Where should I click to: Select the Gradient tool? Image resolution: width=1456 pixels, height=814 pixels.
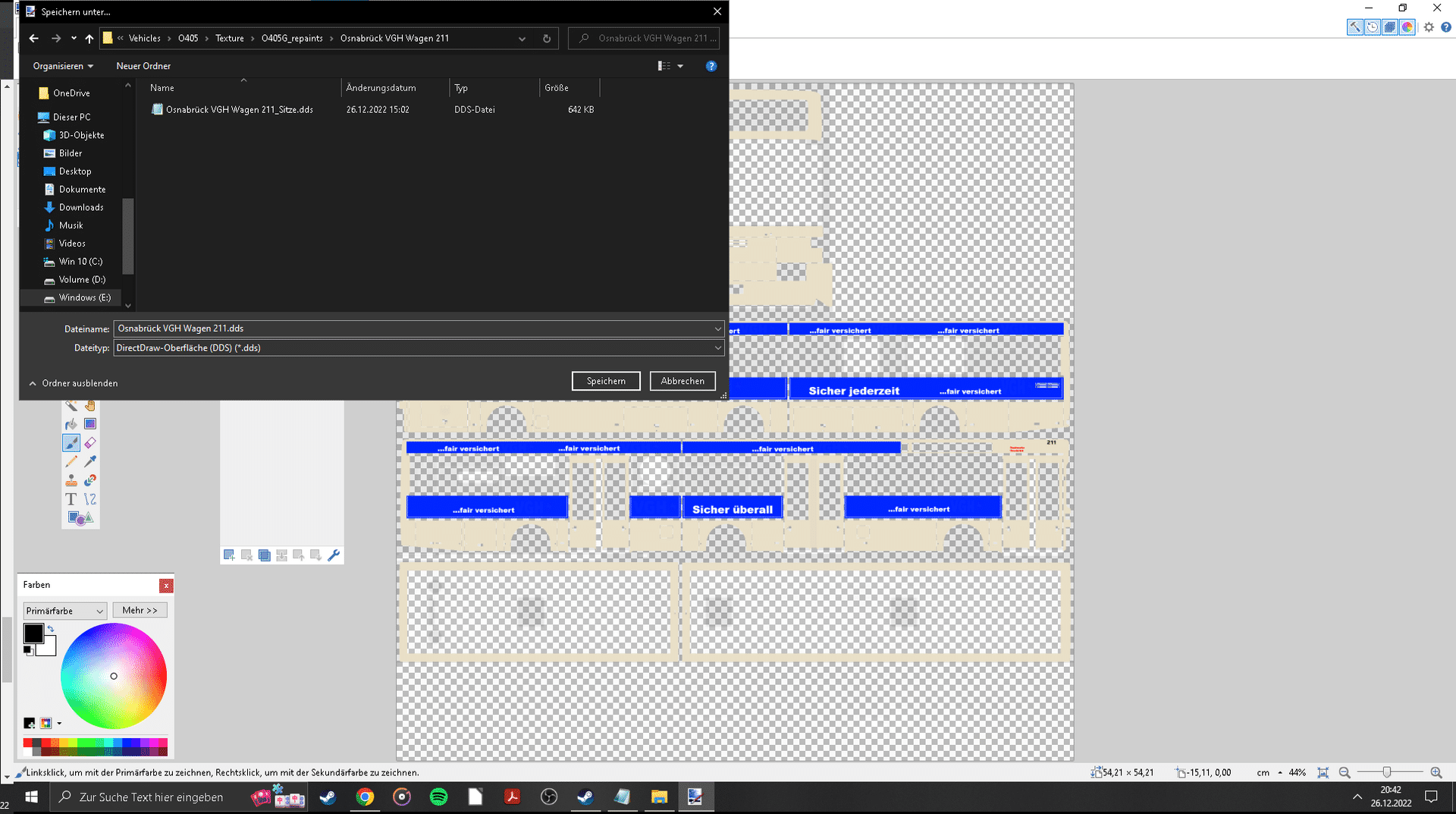click(x=90, y=424)
